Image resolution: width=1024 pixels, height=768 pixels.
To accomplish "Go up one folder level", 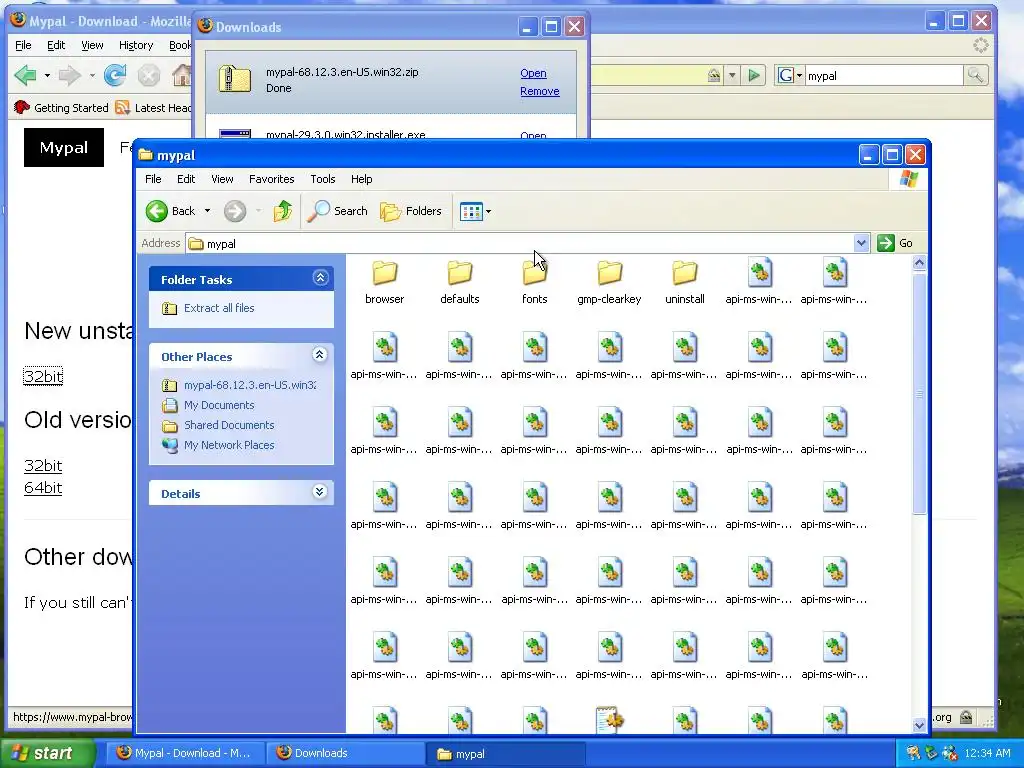I will pyautogui.click(x=283, y=211).
